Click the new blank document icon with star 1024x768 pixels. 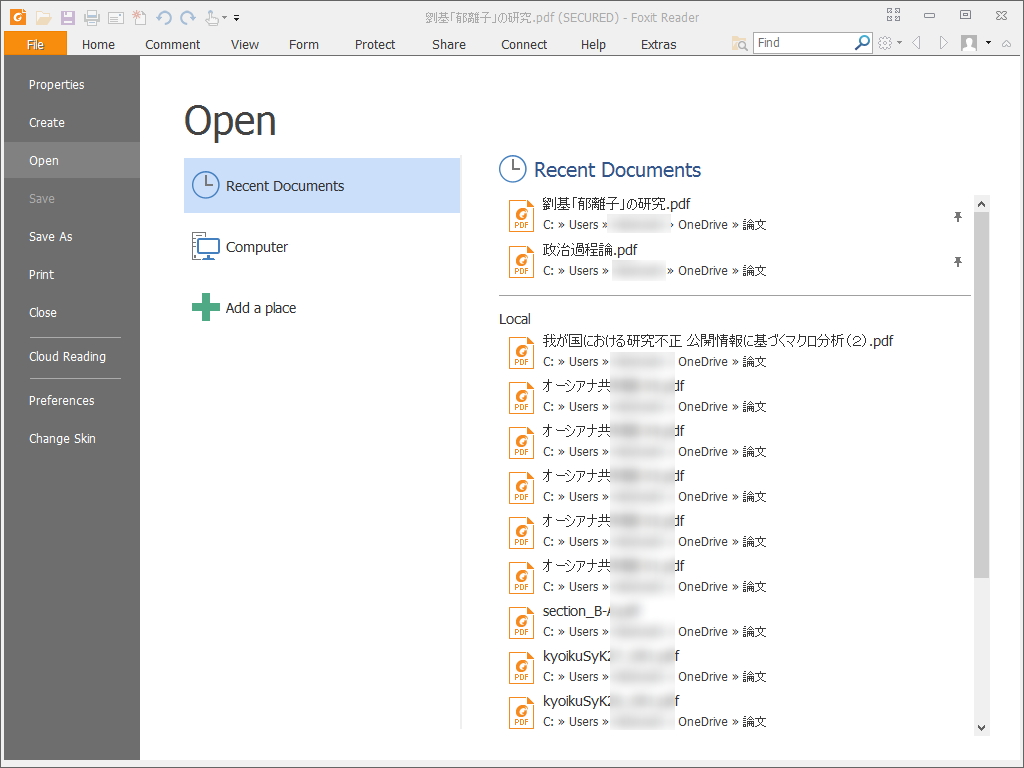click(x=139, y=18)
